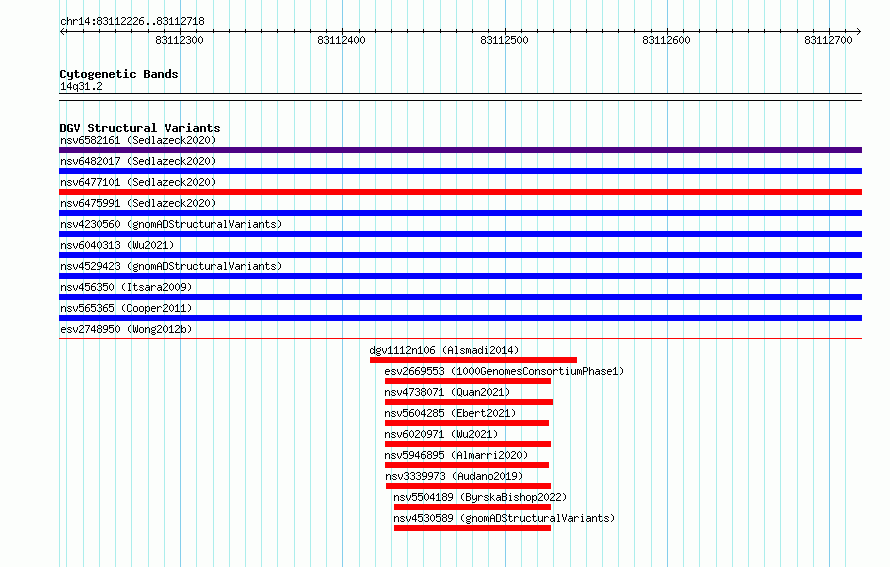Click the 83112400 ruler position
The height and width of the screenshot is (567, 890).
click(342, 40)
